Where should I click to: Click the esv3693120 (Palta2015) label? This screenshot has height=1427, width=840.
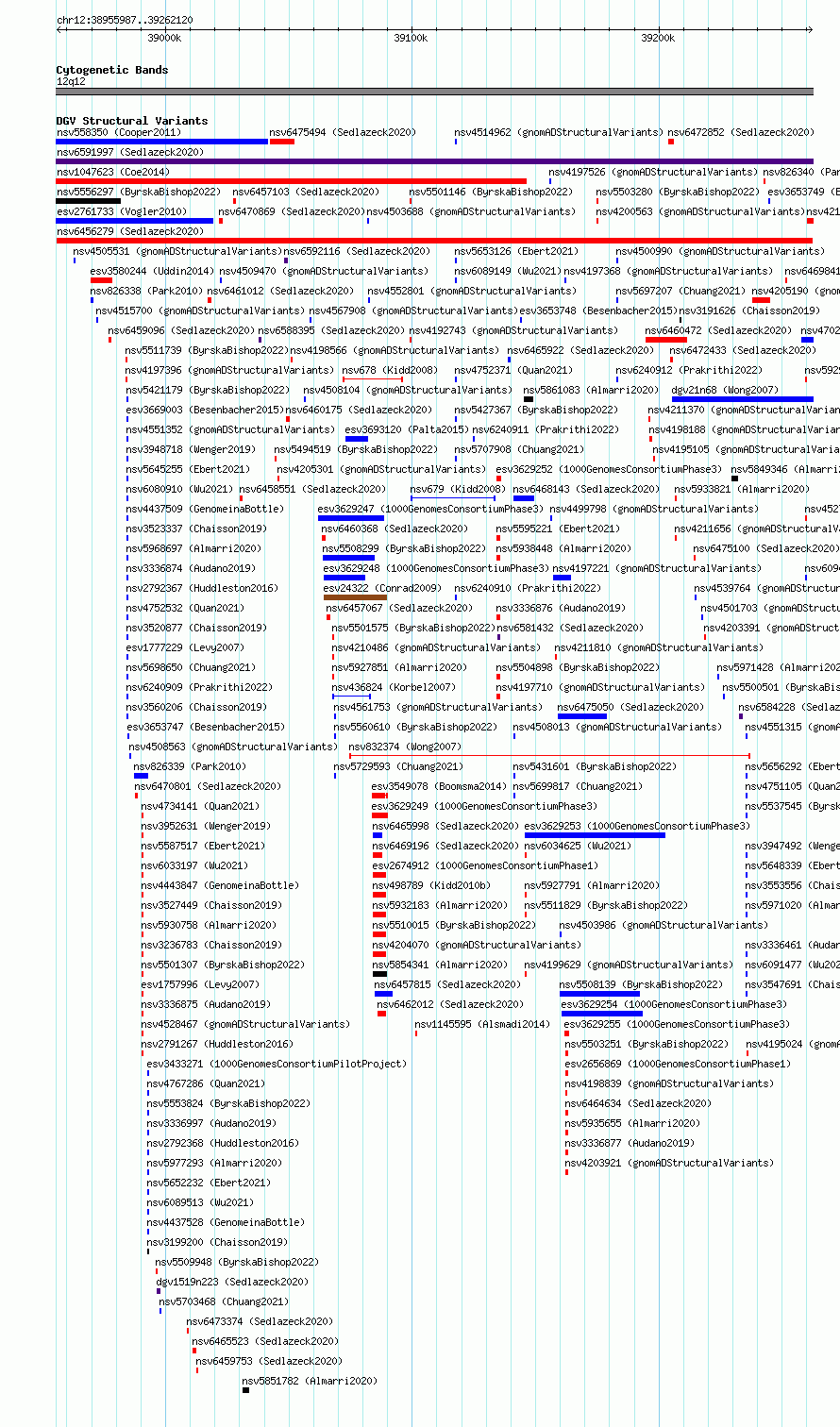407,430
